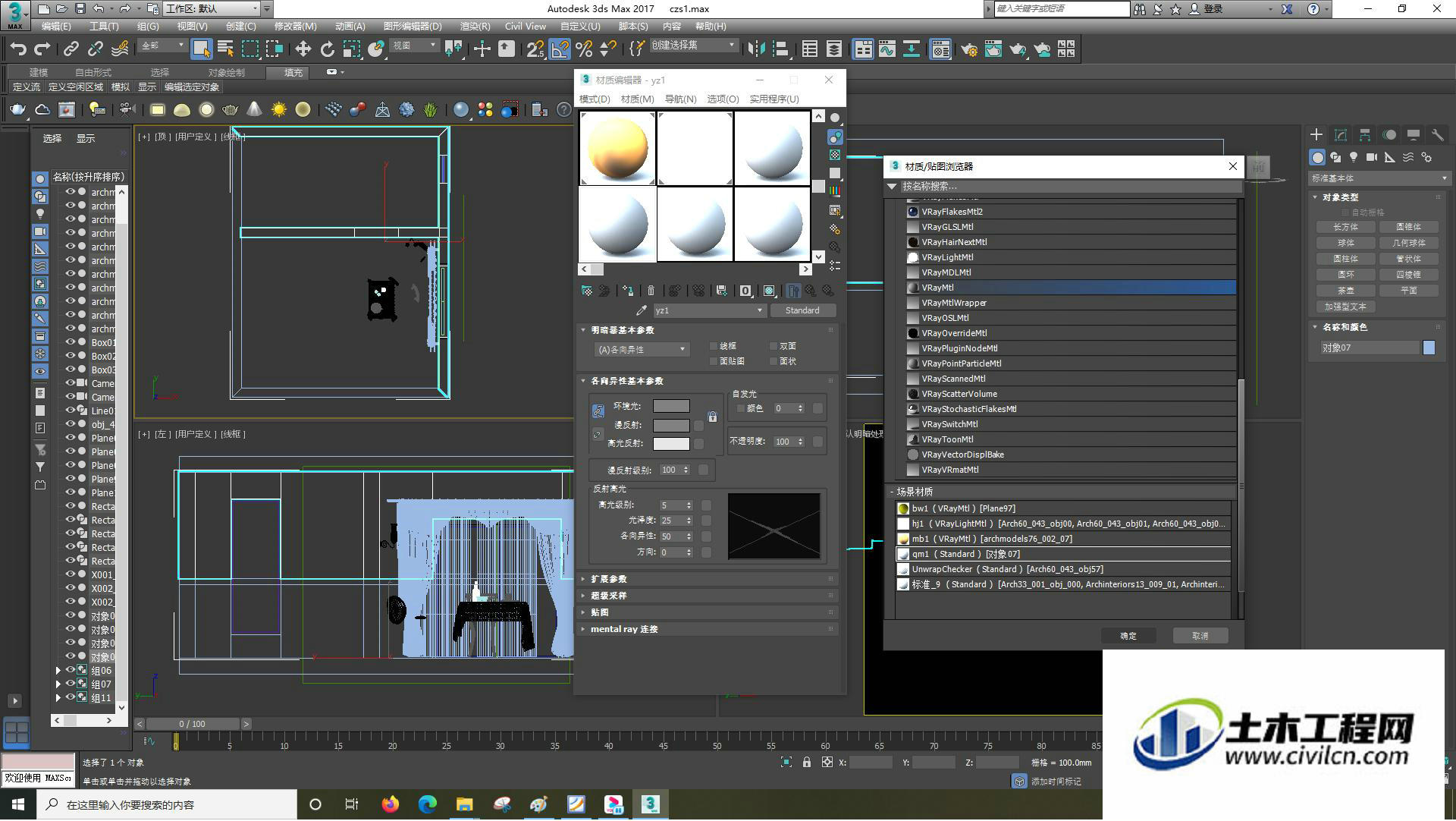Image resolution: width=1456 pixels, height=821 pixels.
Task: Click the 漫反射 color swatch
Action: tap(671, 425)
